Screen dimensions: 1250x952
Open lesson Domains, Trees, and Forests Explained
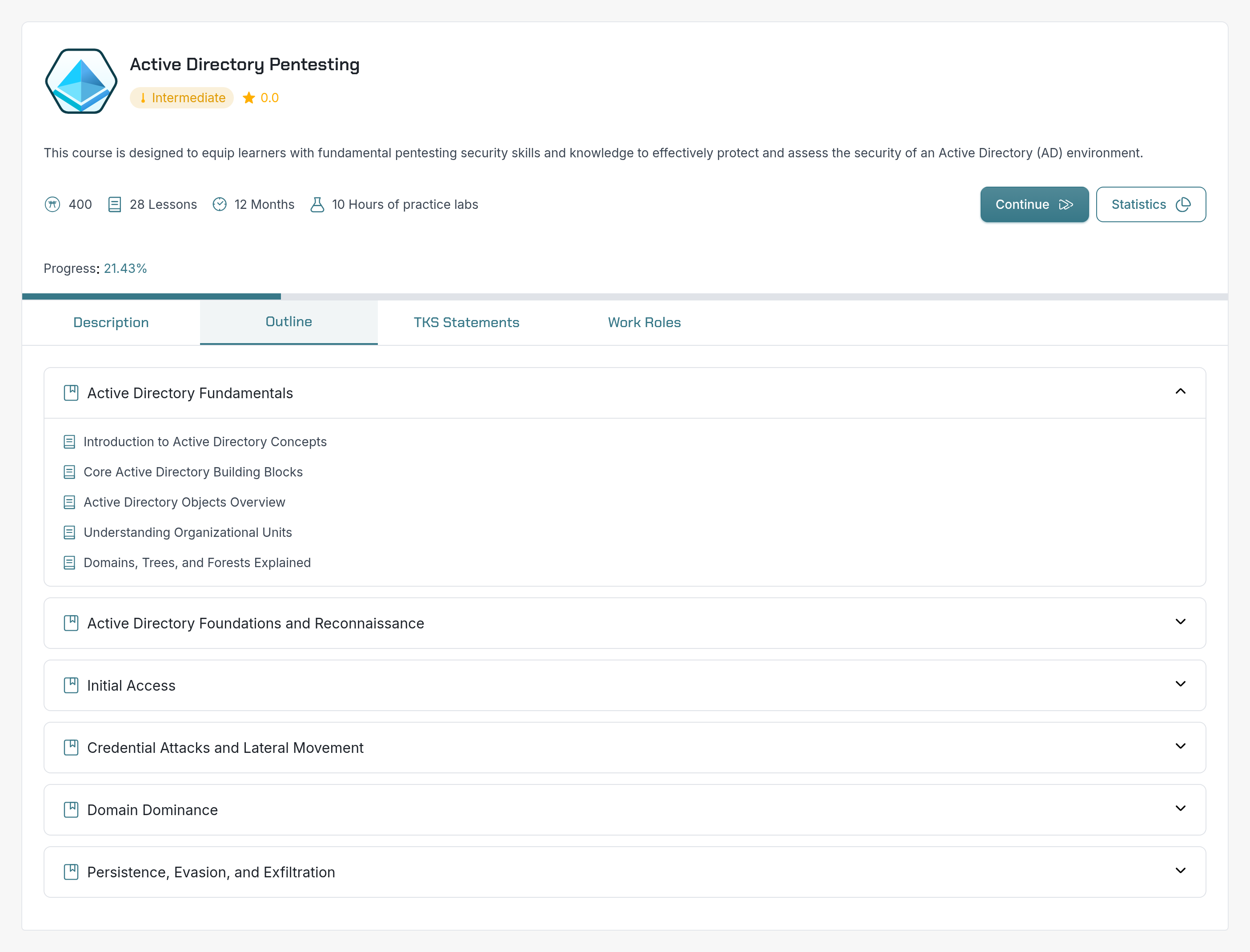[197, 563]
